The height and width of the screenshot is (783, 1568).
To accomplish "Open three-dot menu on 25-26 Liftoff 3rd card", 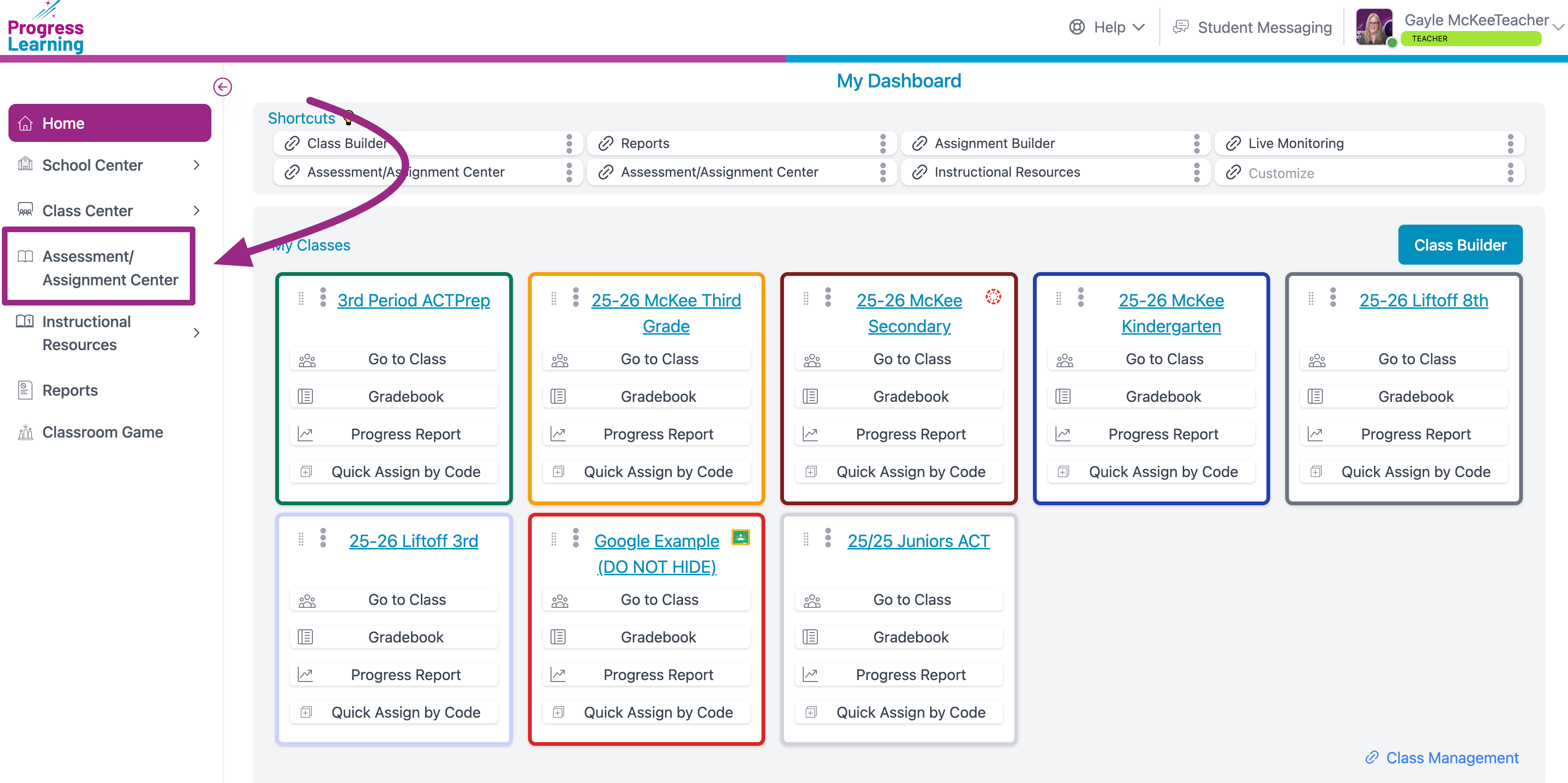I will [323, 538].
